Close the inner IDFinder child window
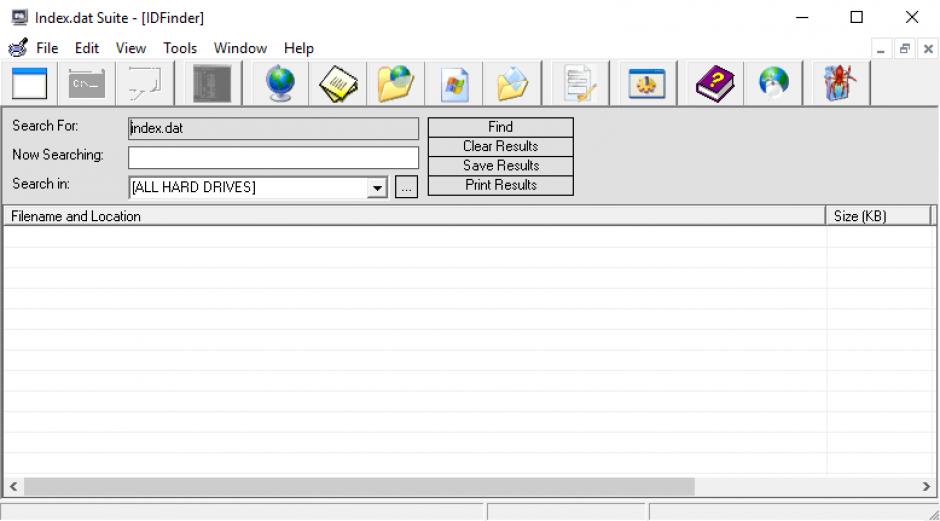This screenshot has width=940, height=521. 928,49
